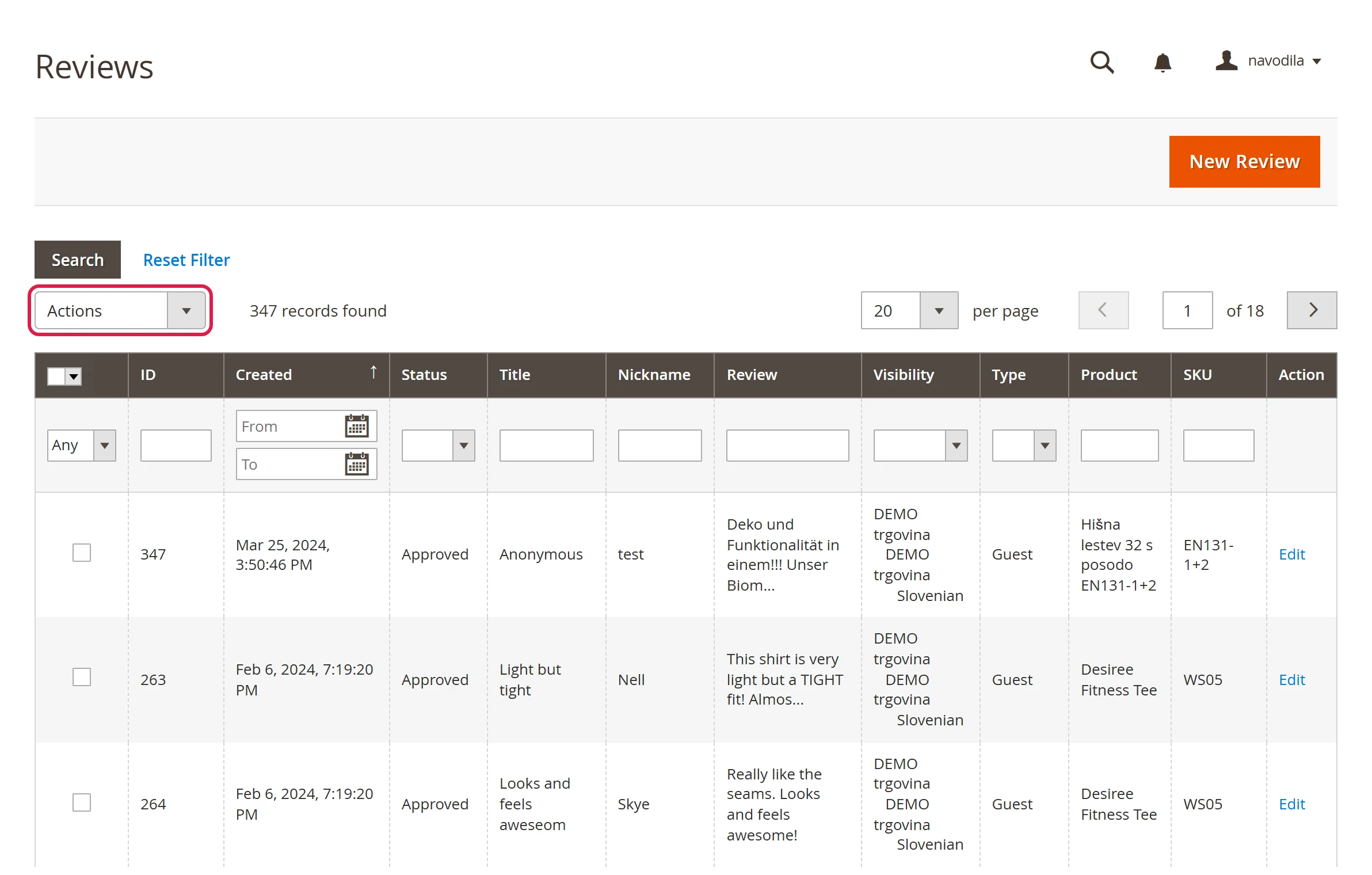Image resolution: width=1372 pixels, height=875 pixels.
Task: Focus the Title filter input
Action: pyautogui.click(x=546, y=445)
